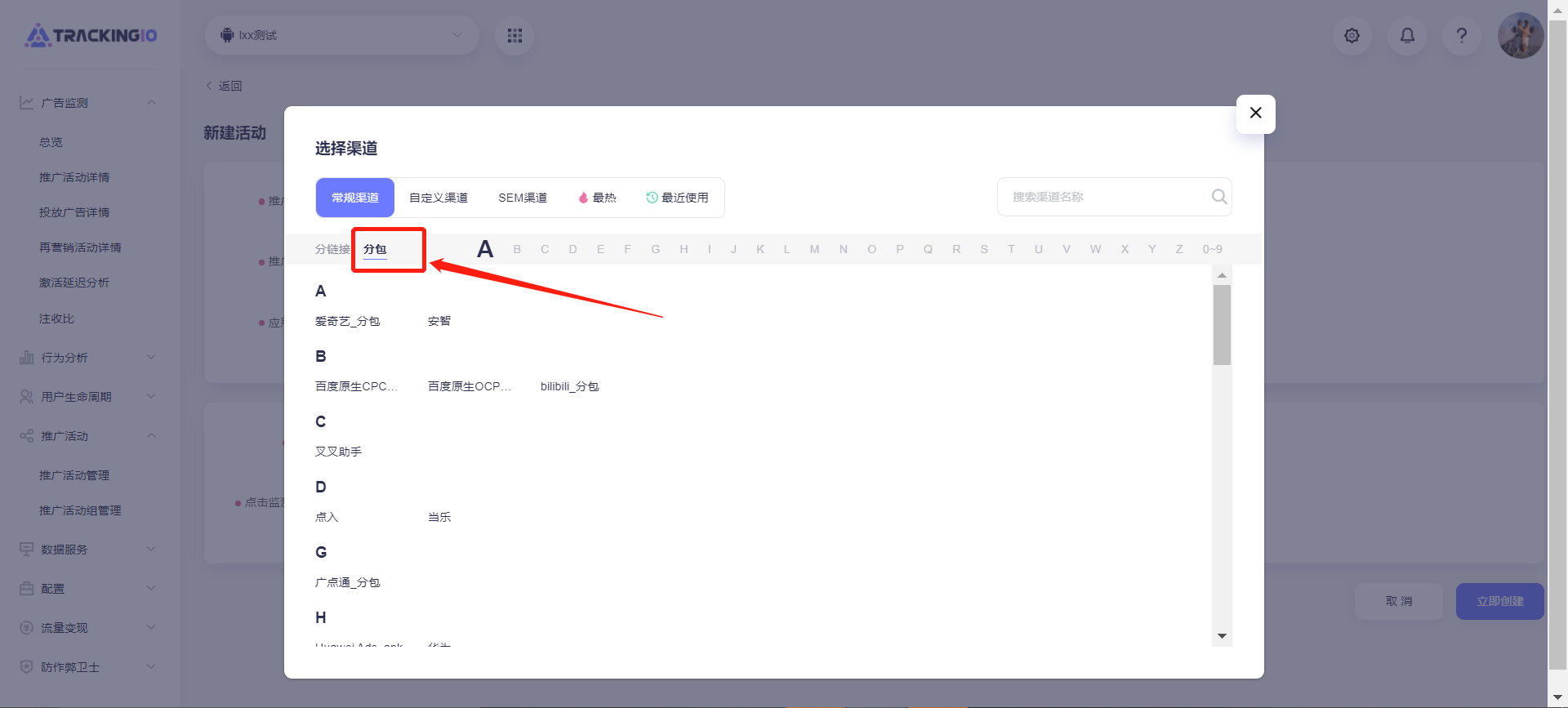Click the 搜索渠道名称 search field
Viewport: 1568px width, 708px height.
(1102, 197)
